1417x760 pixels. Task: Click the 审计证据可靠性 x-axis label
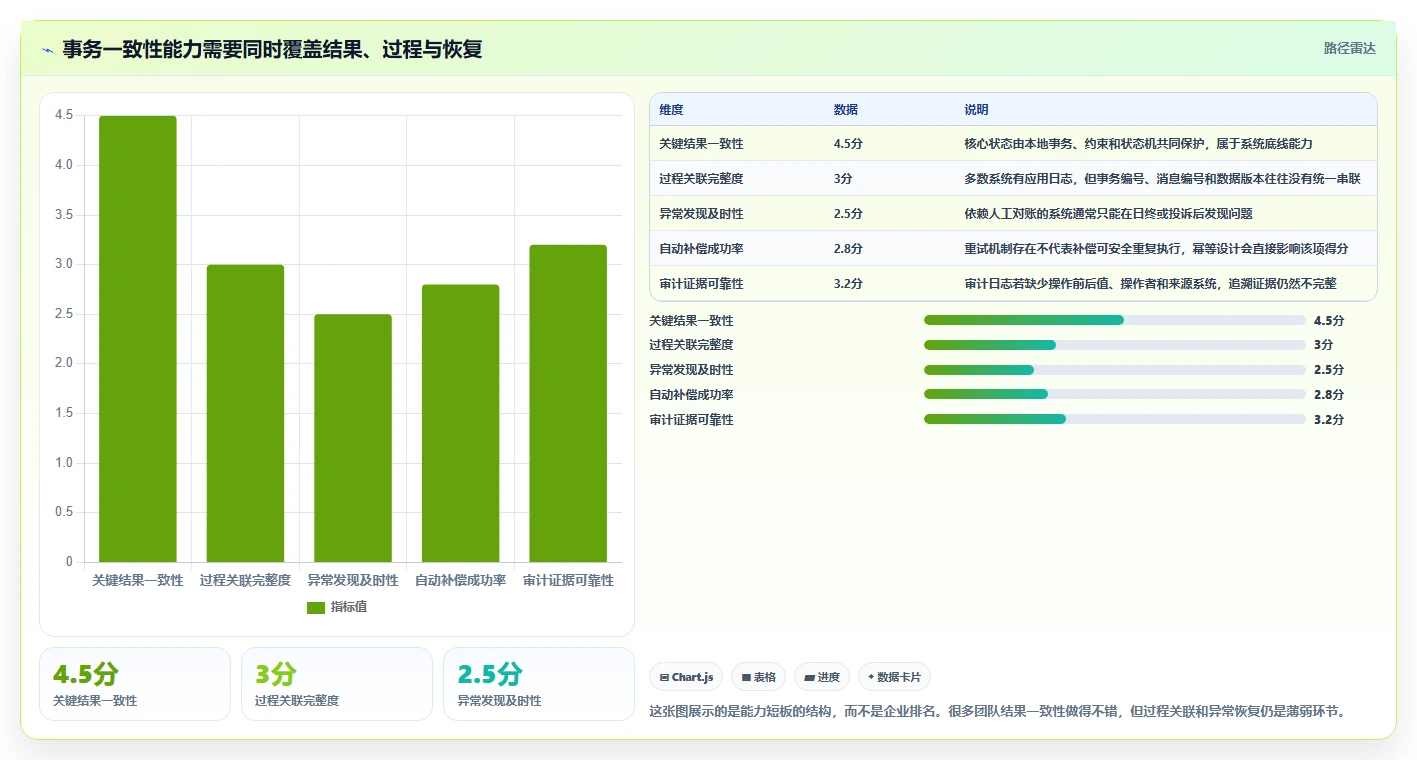pos(568,580)
